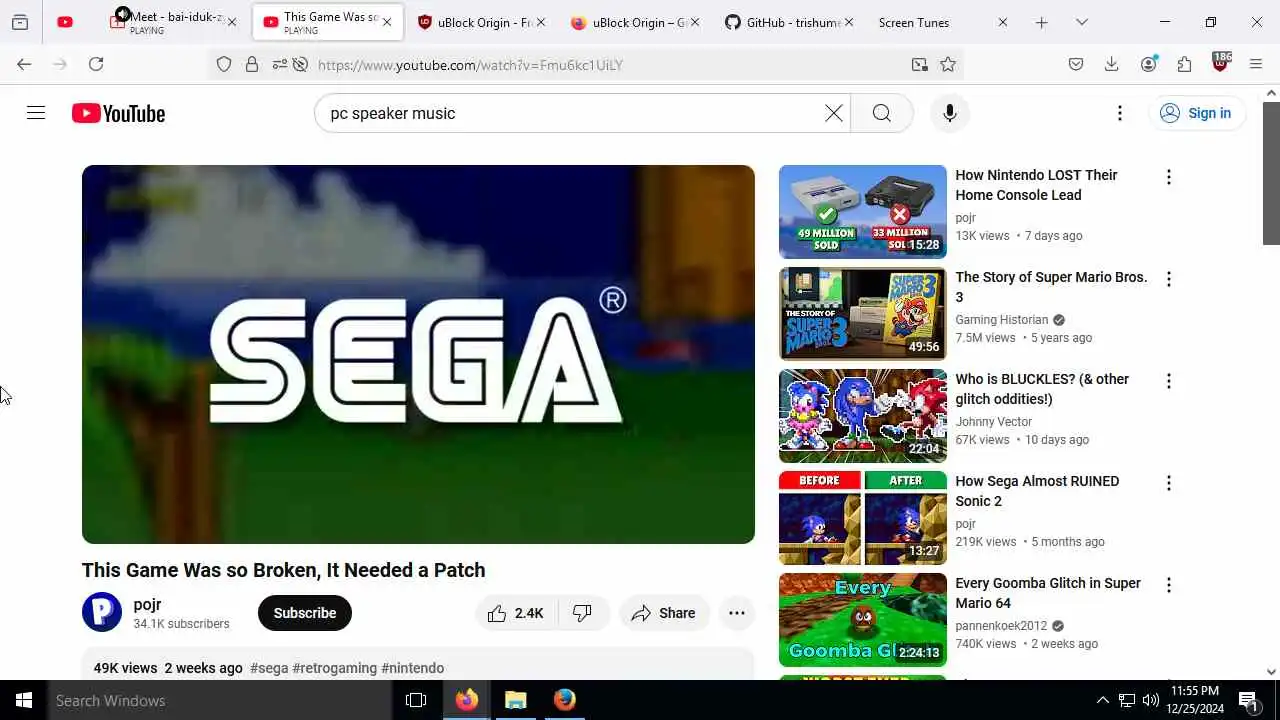Open the pojr channel avatar
The image size is (1280, 720).
tap(102, 612)
